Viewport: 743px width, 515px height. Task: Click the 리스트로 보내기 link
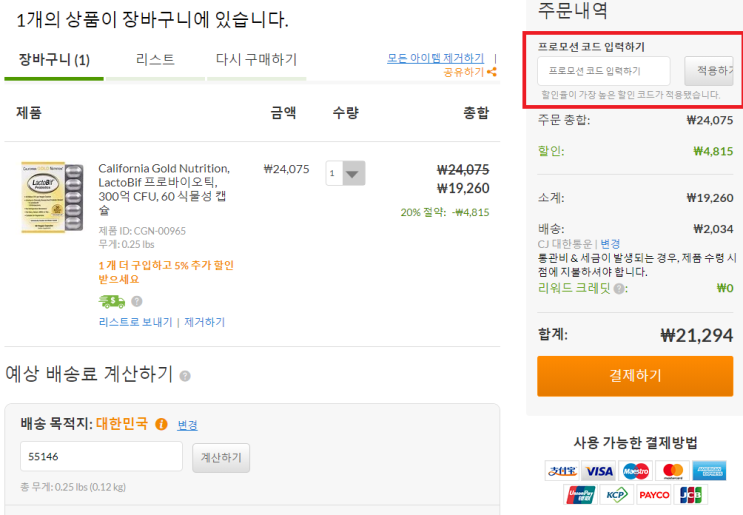click(x=136, y=322)
